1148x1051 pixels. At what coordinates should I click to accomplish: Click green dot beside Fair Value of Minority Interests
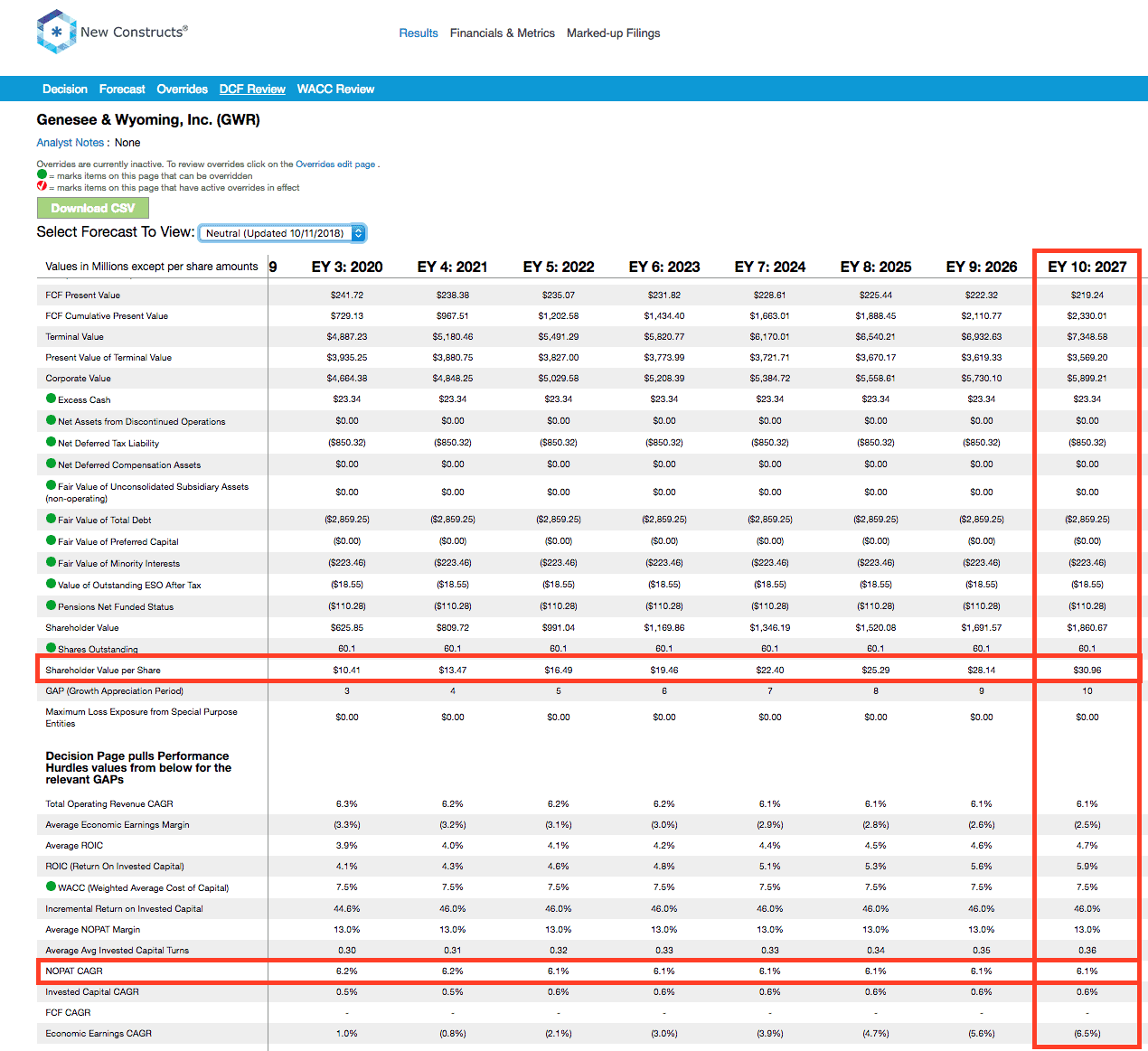point(52,562)
